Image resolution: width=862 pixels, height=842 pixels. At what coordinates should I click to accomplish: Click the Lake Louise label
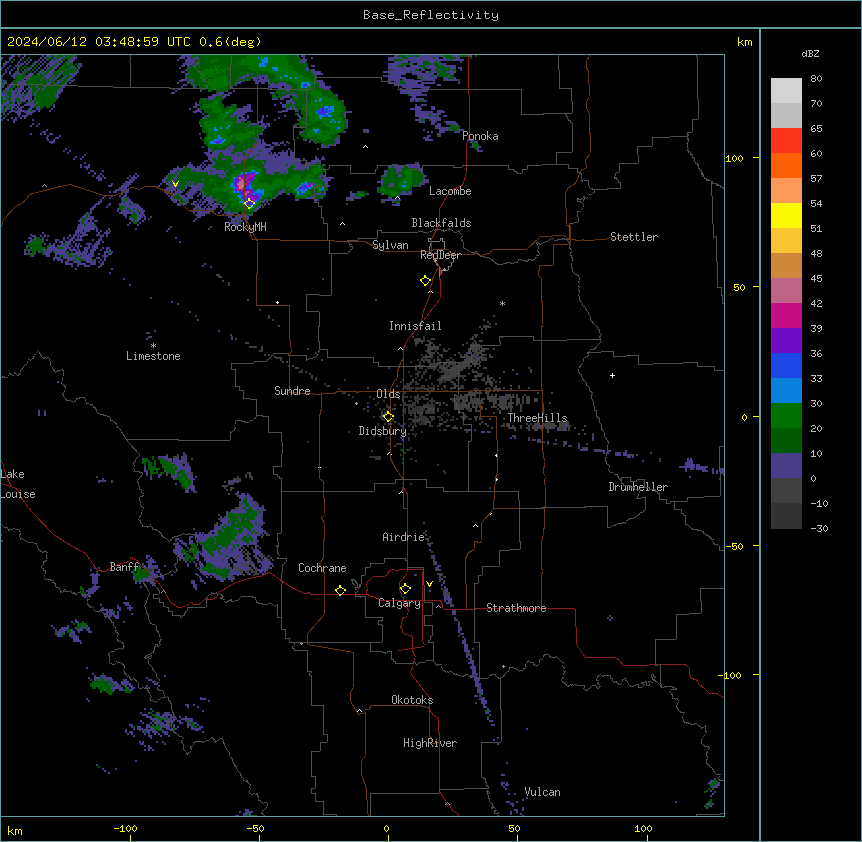click(18, 484)
